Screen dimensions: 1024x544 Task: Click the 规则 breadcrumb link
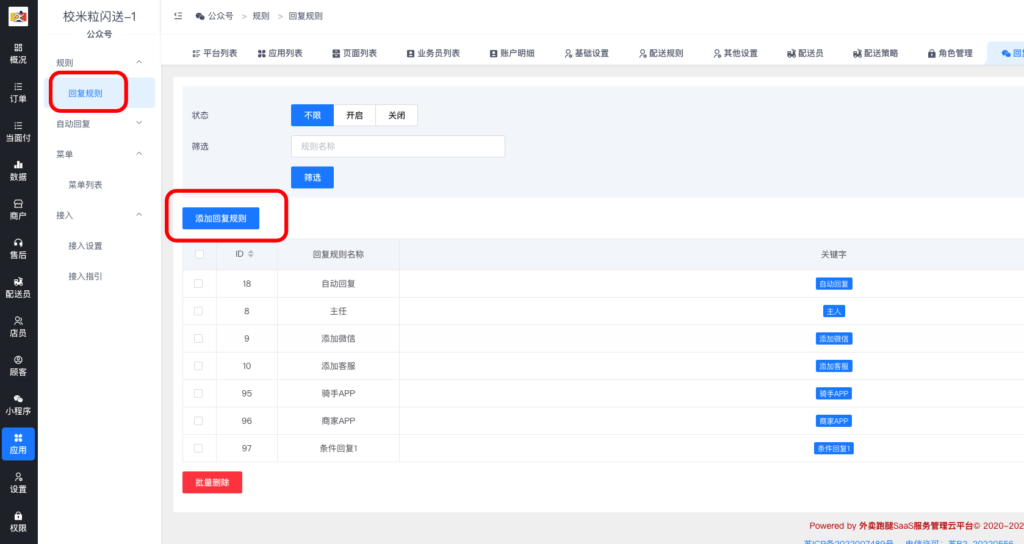[261, 16]
